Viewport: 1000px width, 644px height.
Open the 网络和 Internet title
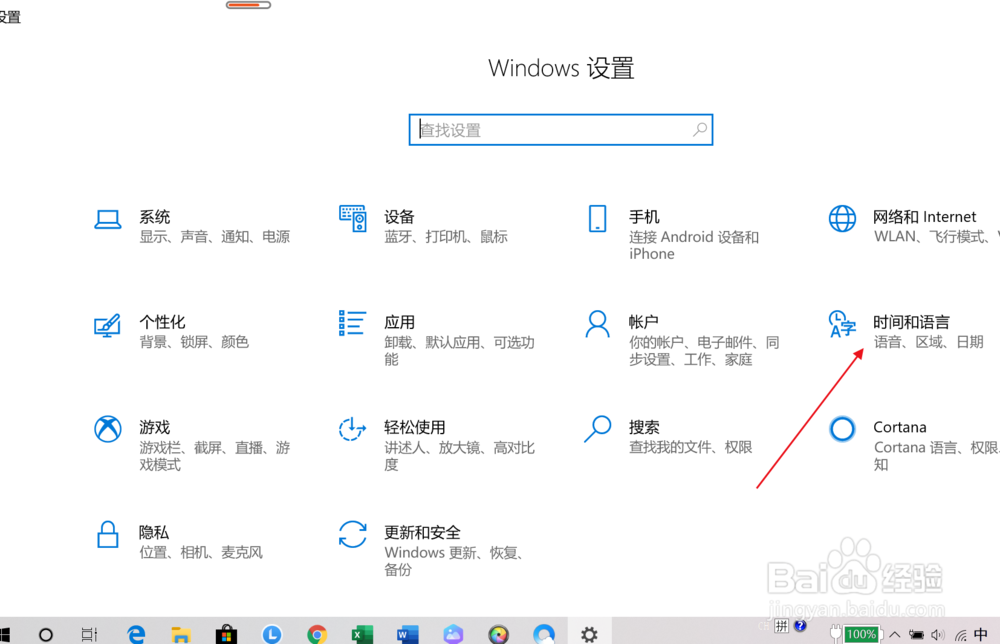point(925,217)
